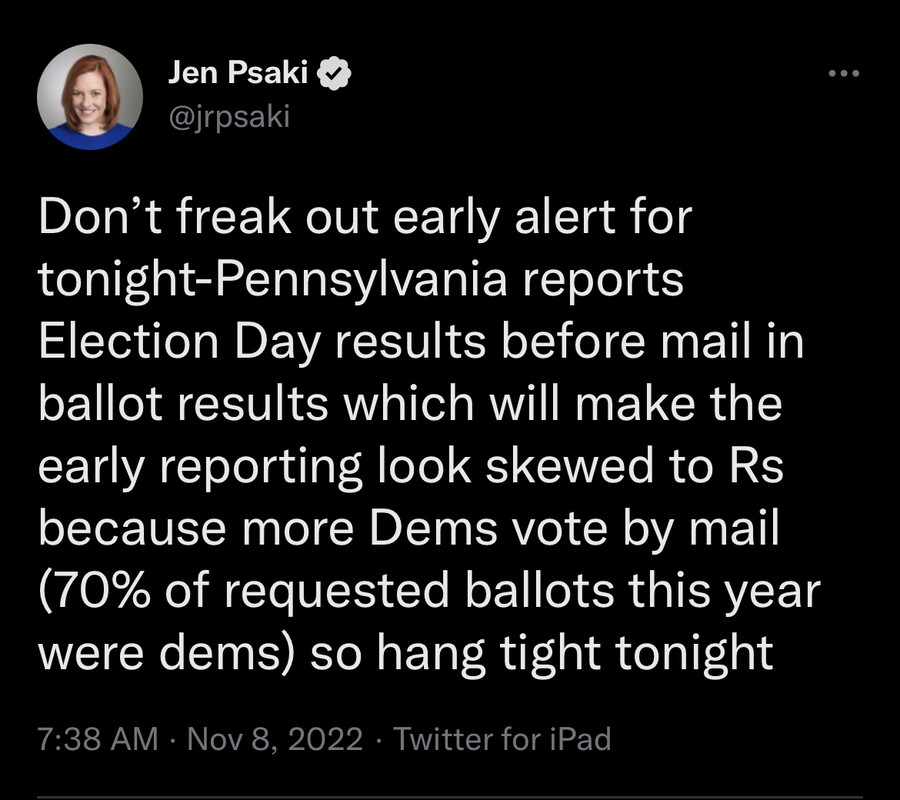Click the text (70% in the tweet

(95, 591)
